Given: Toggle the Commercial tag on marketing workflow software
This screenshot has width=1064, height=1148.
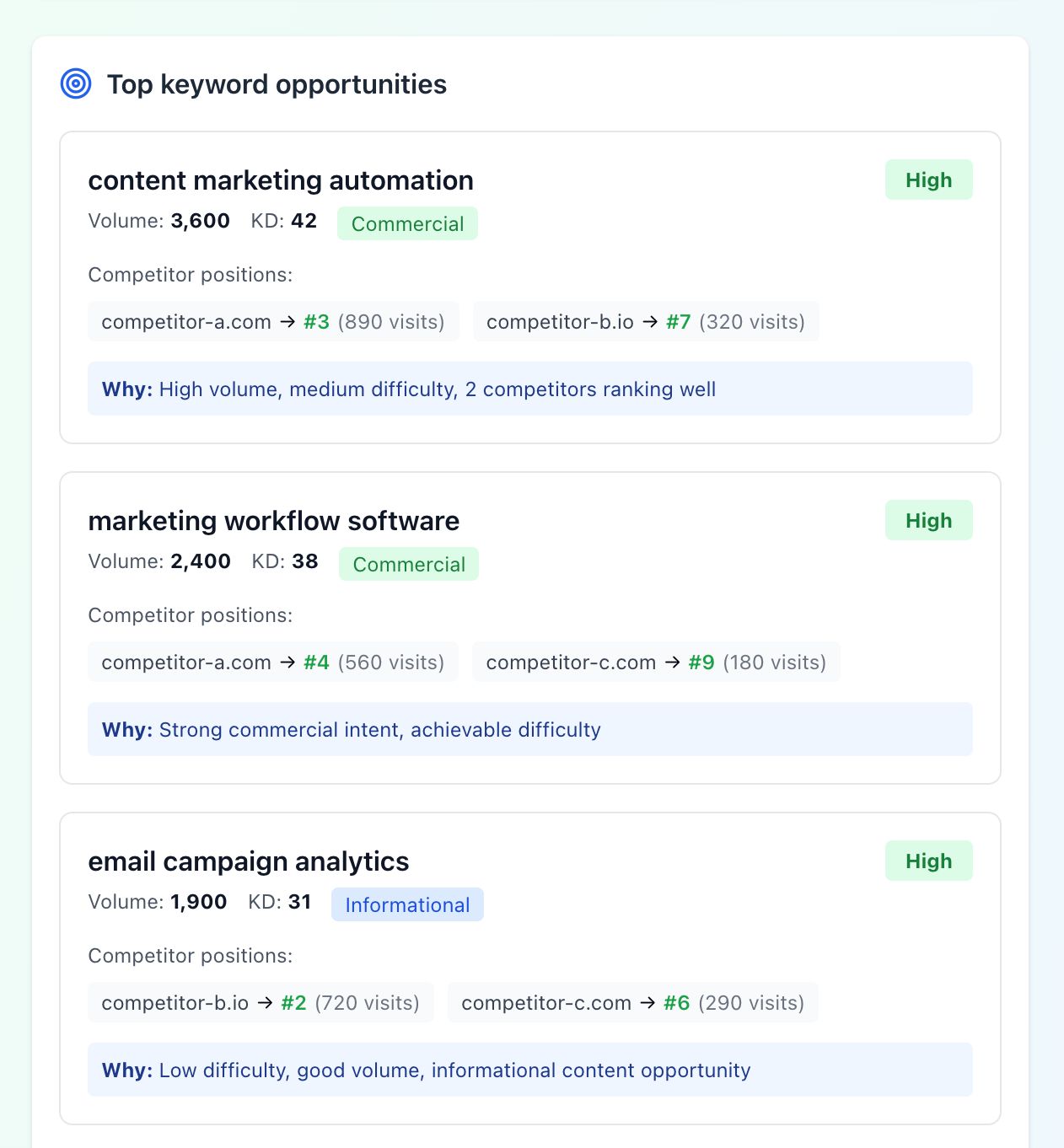Looking at the screenshot, I should 408,564.
